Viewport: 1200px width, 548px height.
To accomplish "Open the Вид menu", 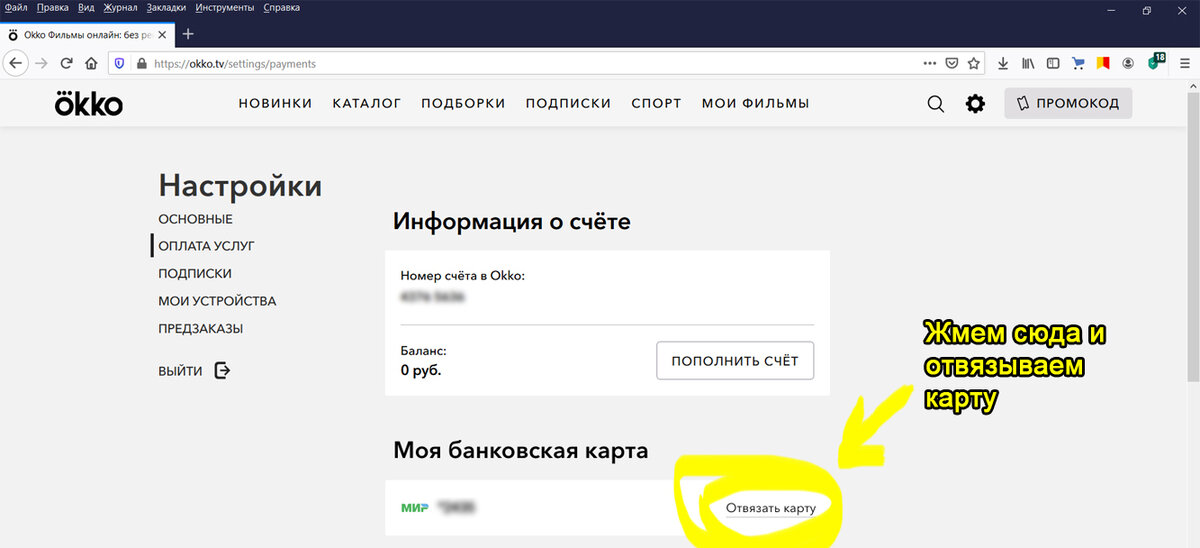I will coord(87,8).
